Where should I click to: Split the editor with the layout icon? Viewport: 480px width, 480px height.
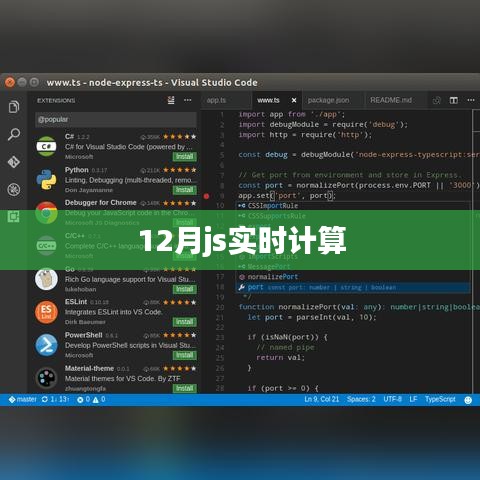point(454,100)
